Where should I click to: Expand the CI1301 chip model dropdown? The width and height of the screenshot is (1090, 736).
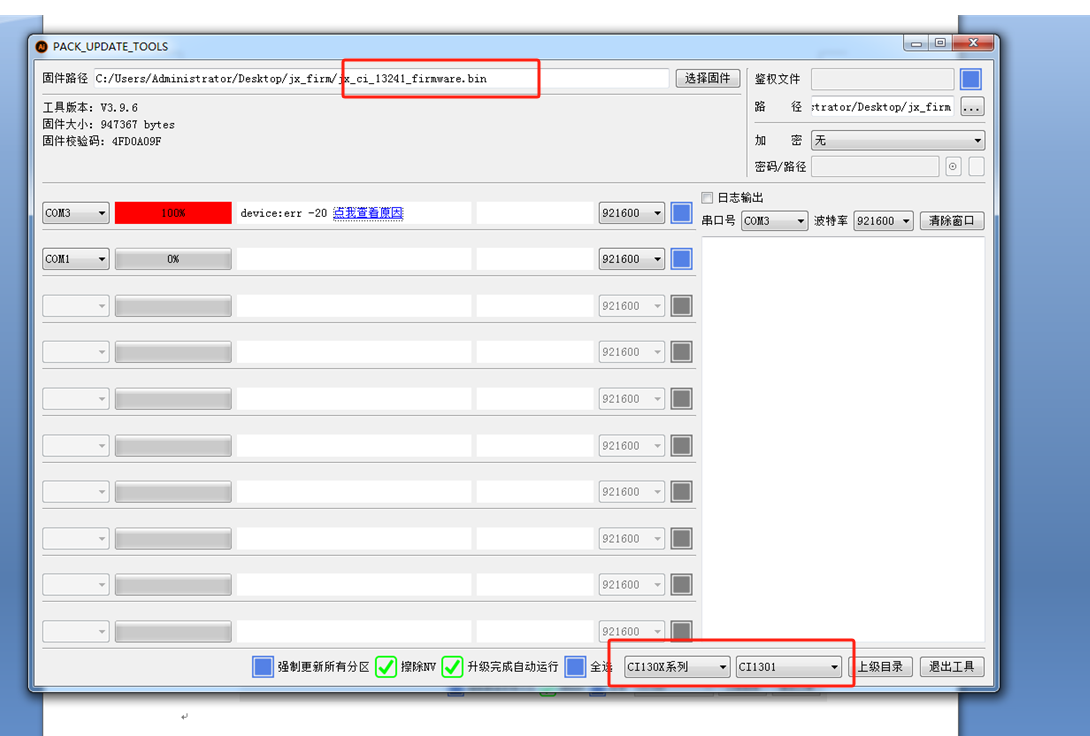pyautogui.click(x=789, y=665)
